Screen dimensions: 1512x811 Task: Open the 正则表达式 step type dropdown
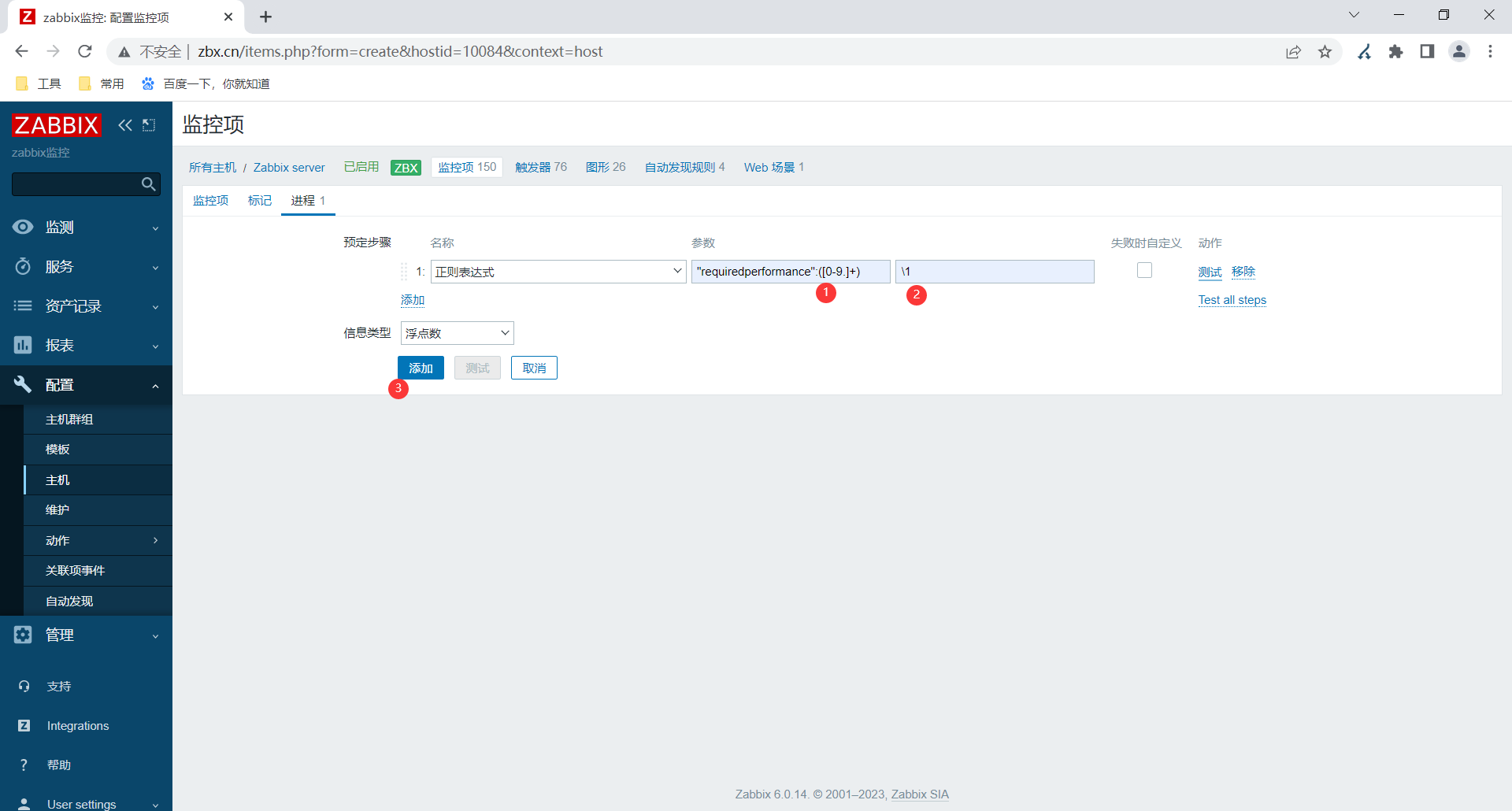(558, 272)
